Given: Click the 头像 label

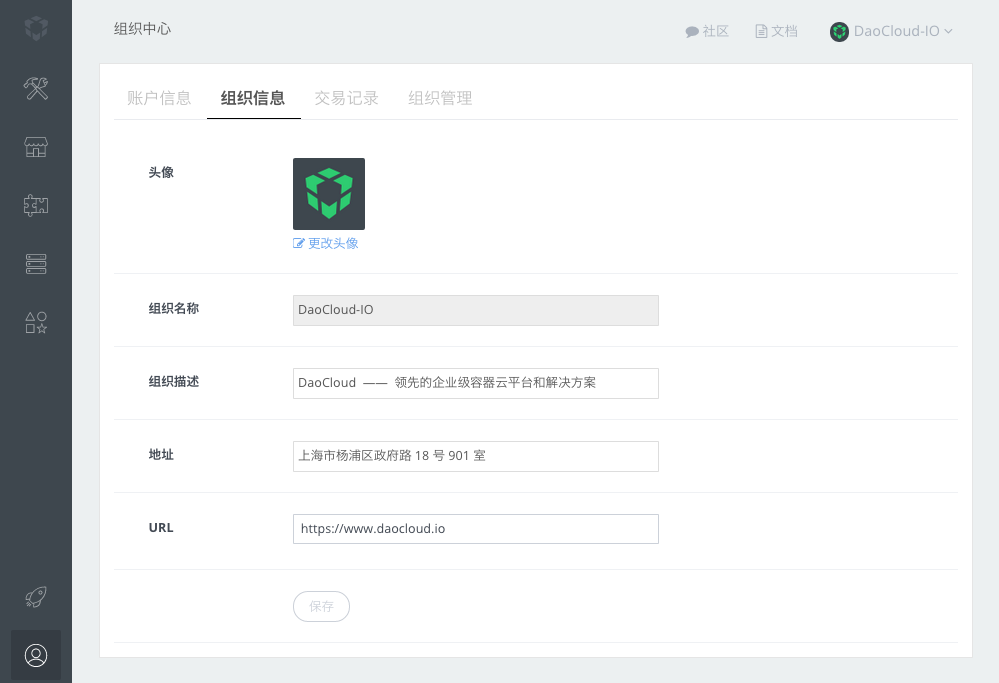Looking at the screenshot, I should point(161,173).
